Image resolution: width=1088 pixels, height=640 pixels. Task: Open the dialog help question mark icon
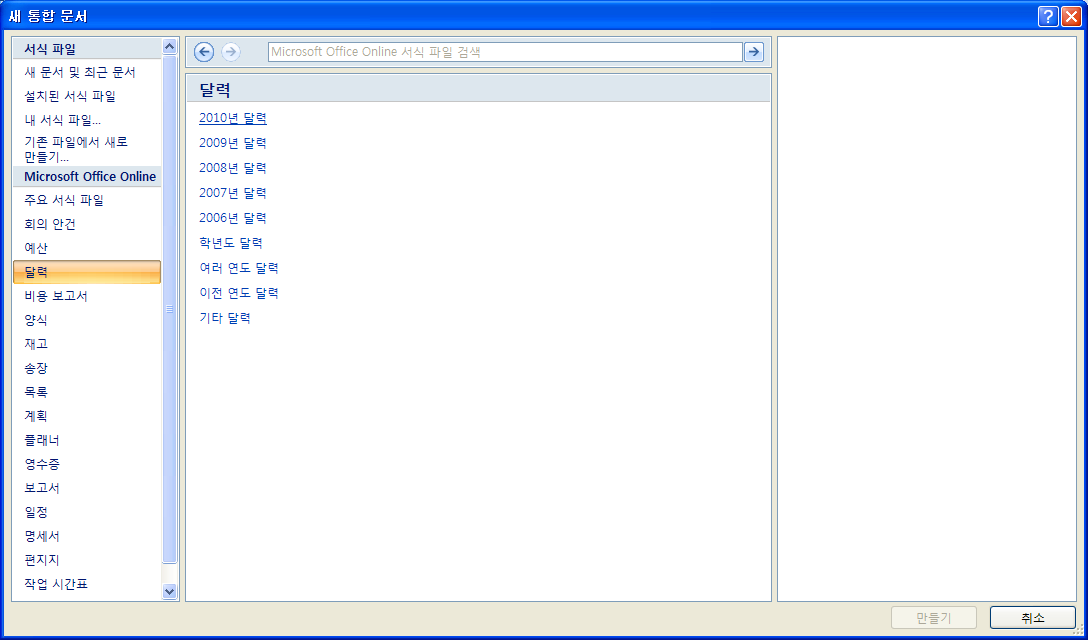(x=1048, y=16)
